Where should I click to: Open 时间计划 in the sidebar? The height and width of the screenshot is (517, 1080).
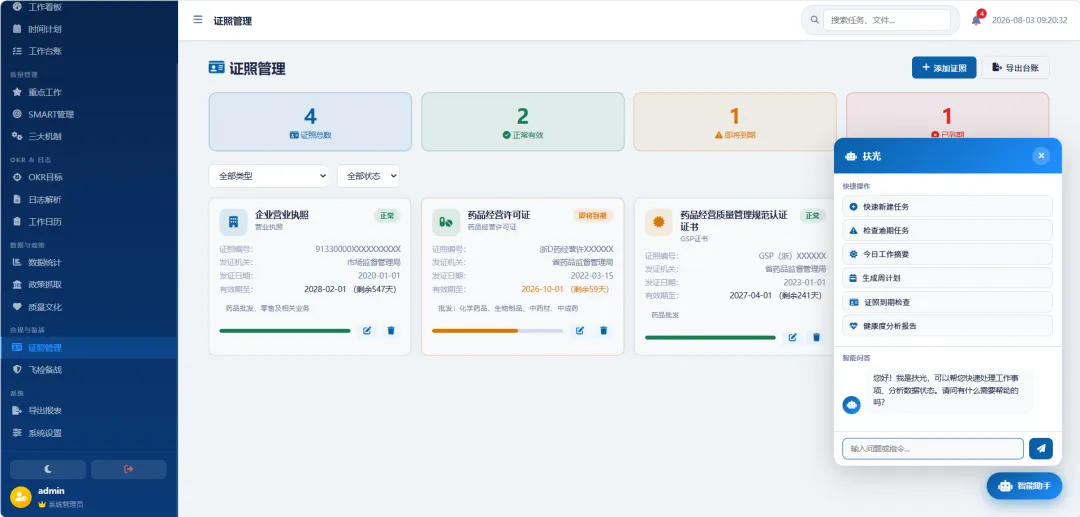[x=88, y=29]
